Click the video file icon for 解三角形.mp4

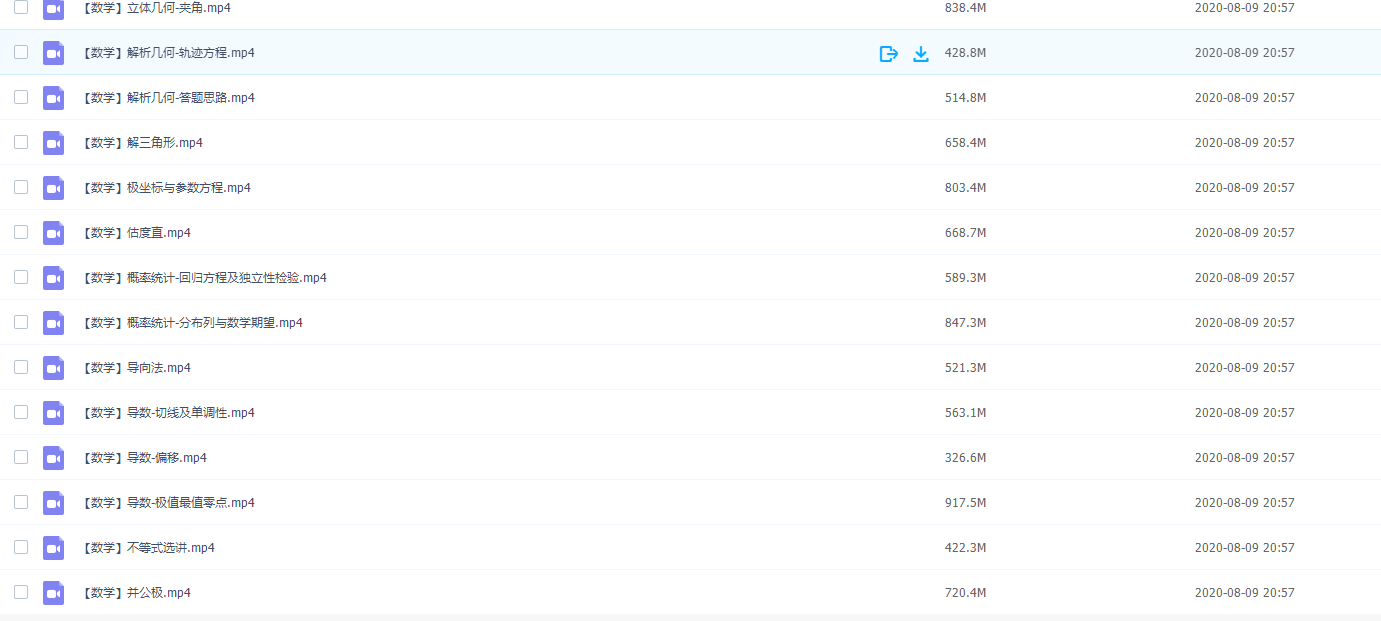point(53,143)
